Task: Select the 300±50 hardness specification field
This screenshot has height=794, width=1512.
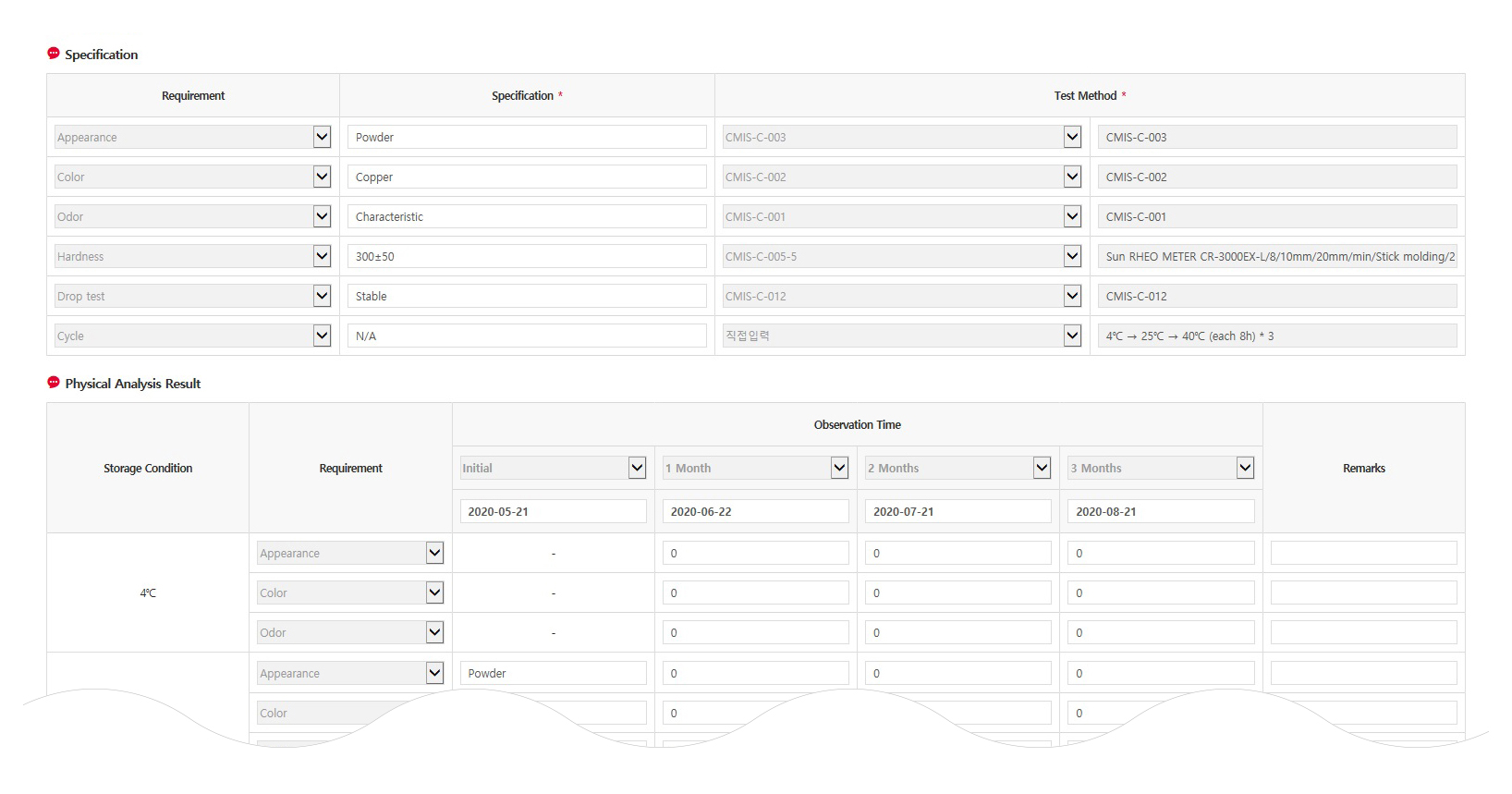Action: point(527,256)
